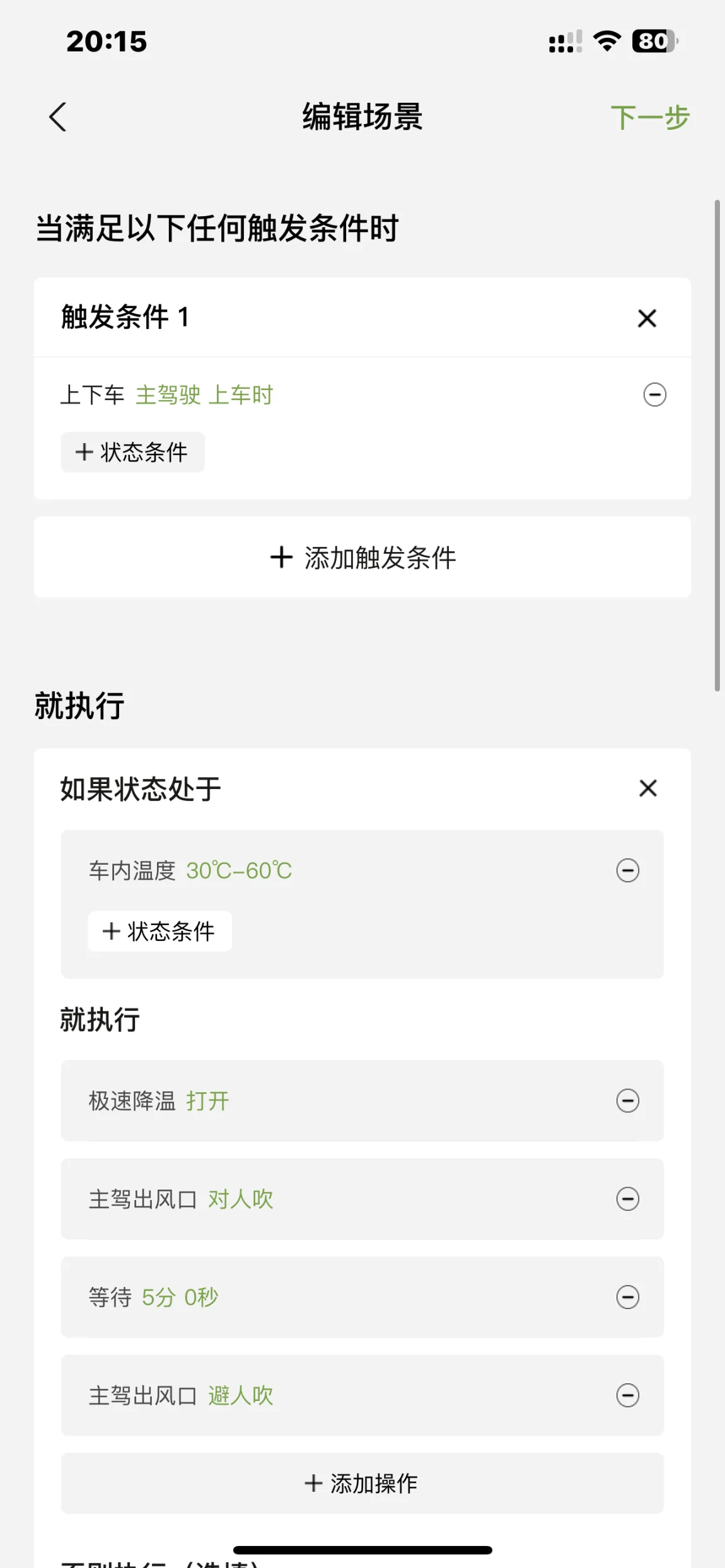Add 状态条件 under the trigger condition
This screenshot has height=1568, width=725.
(132, 452)
